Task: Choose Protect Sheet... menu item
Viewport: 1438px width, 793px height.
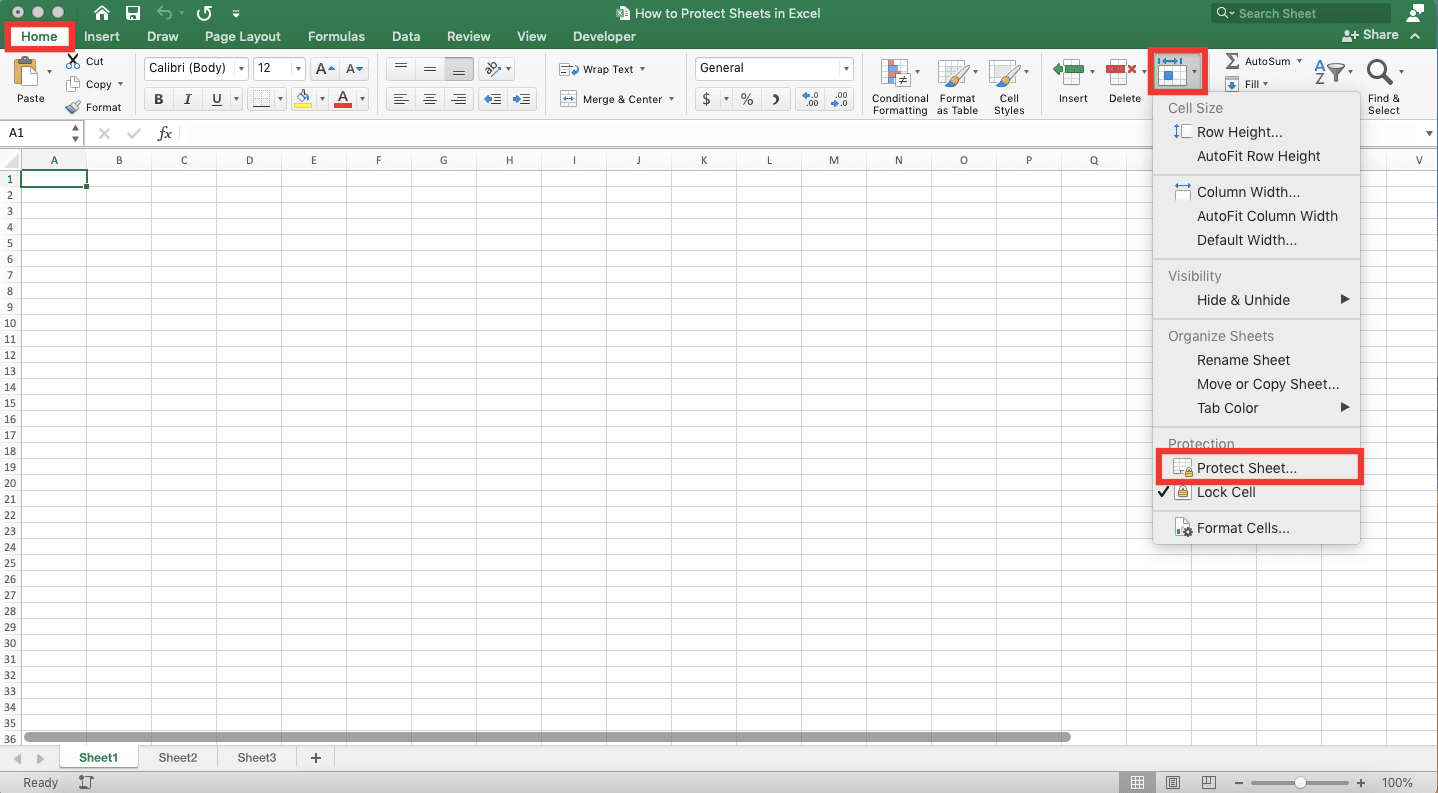Action: pos(1257,468)
